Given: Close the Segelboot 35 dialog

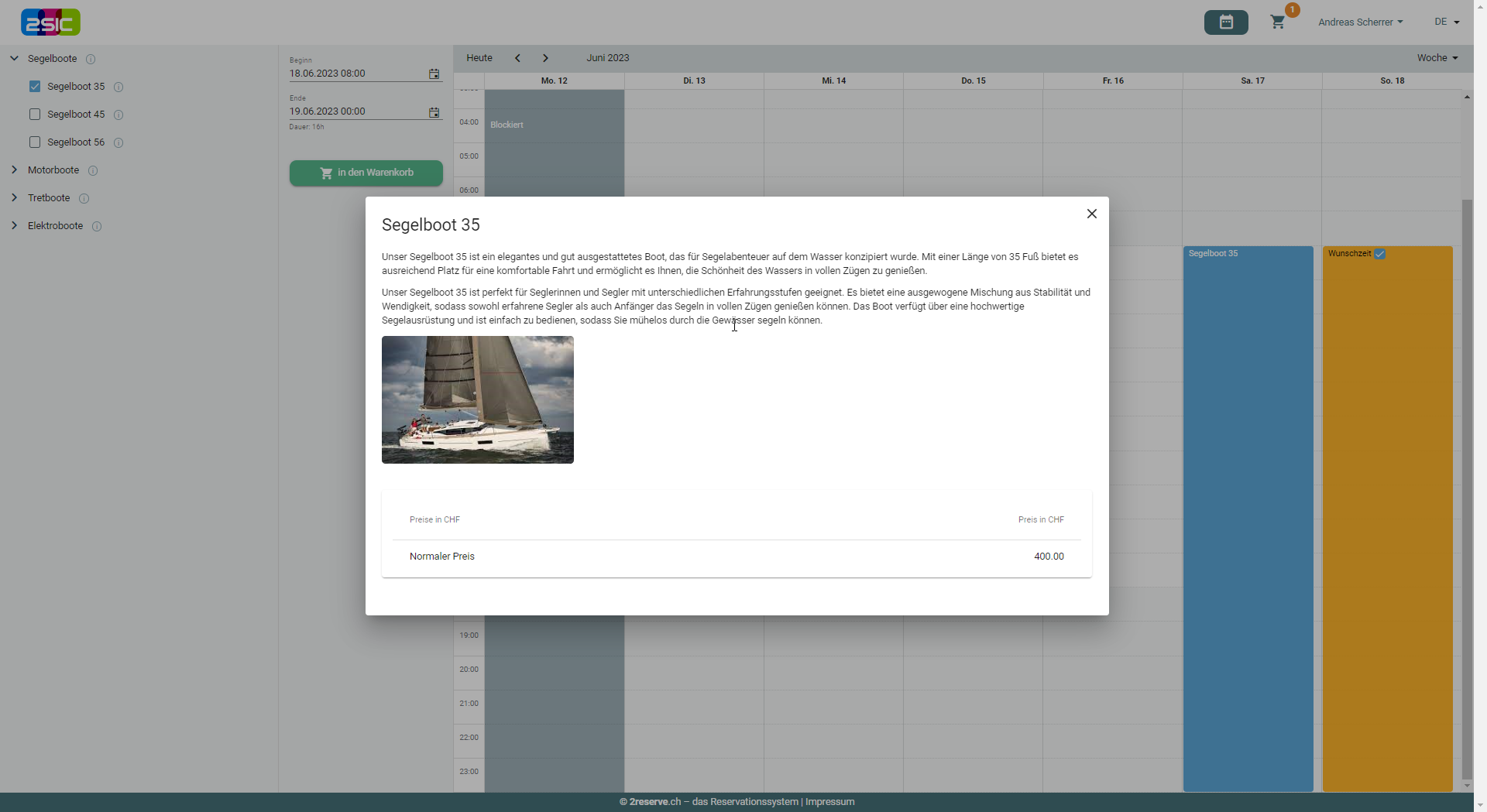Looking at the screenshot, I should (1091, 214).
